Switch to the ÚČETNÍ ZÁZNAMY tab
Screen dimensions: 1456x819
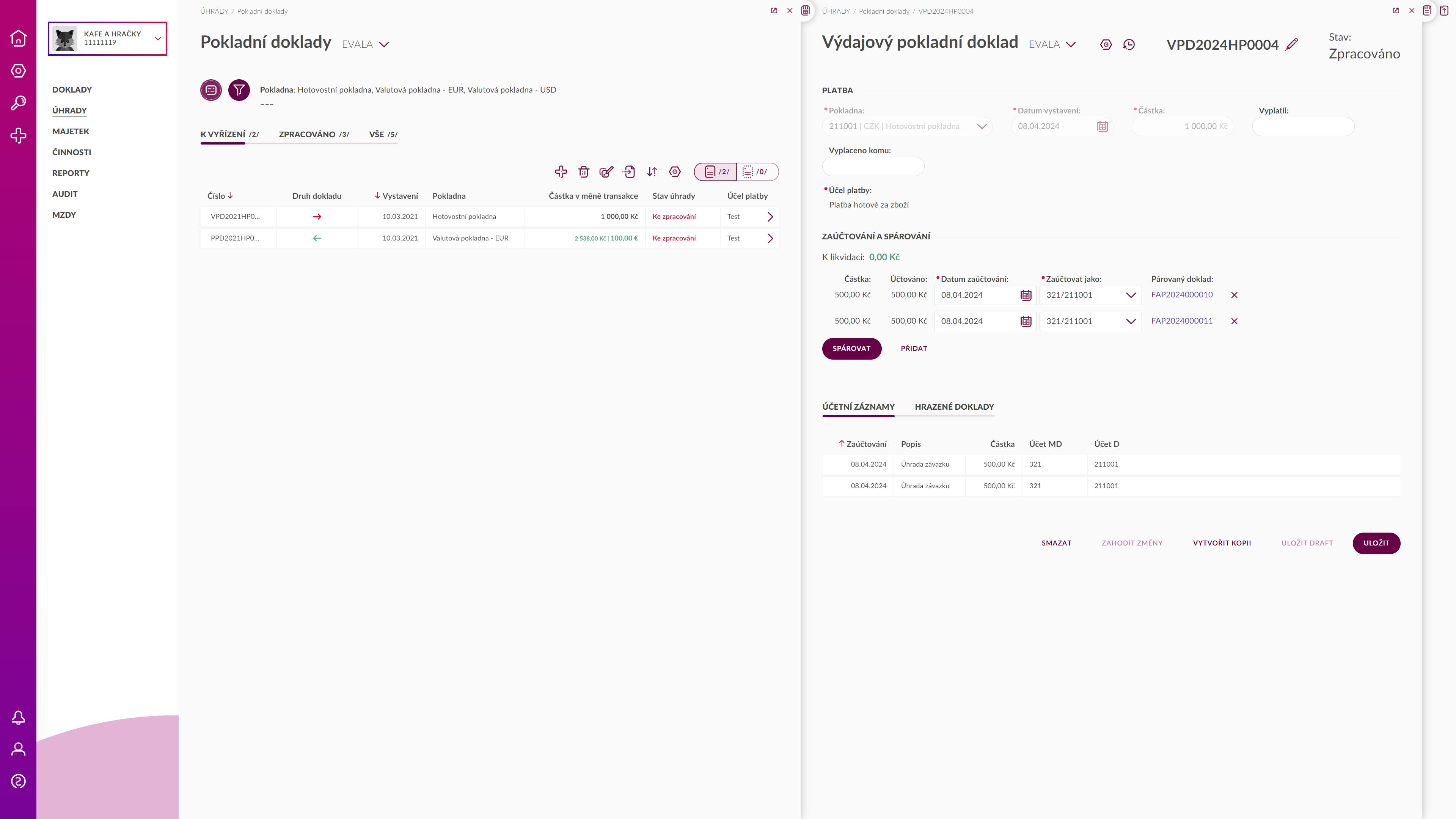click(x=858, y=407)
